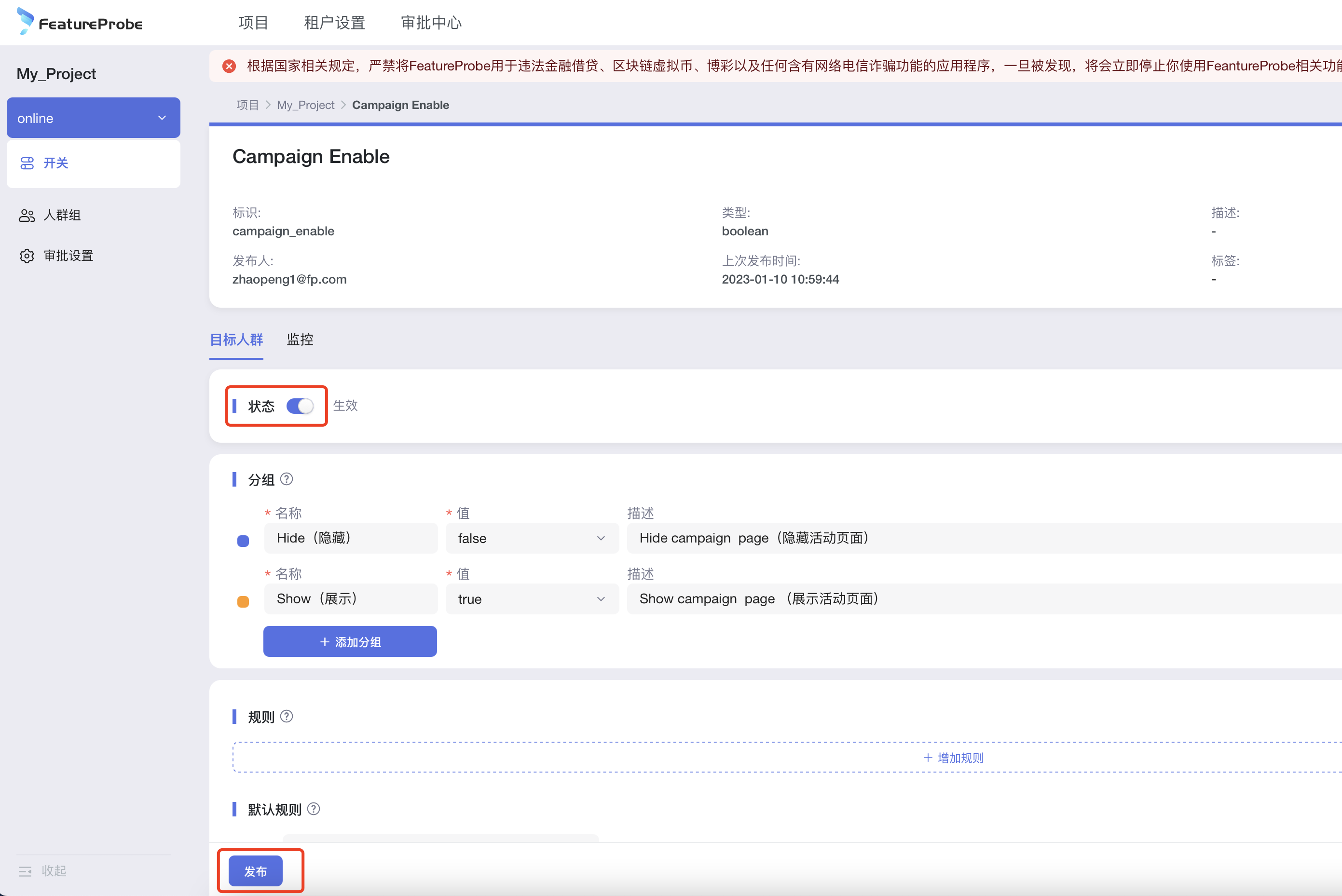Click help icon next to 分组
This screenshot has height=896, width=1342.
click(287, 479)
